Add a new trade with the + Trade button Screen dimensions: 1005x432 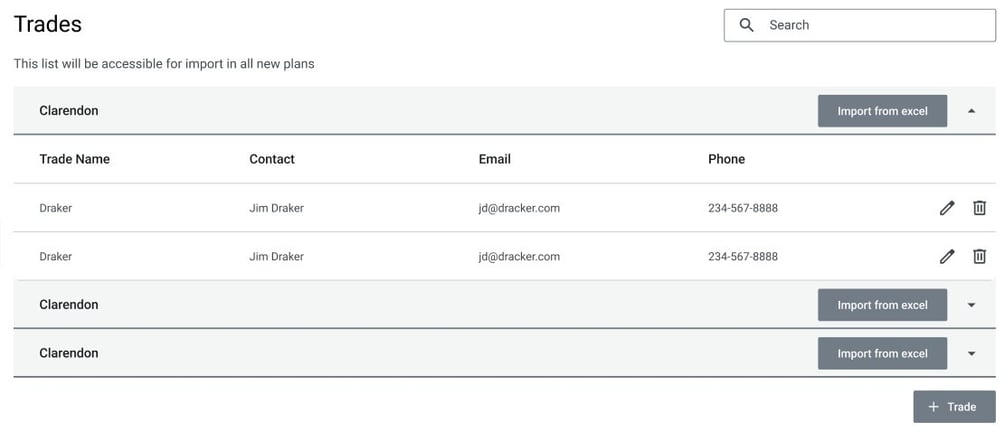(x=954, y=406)
